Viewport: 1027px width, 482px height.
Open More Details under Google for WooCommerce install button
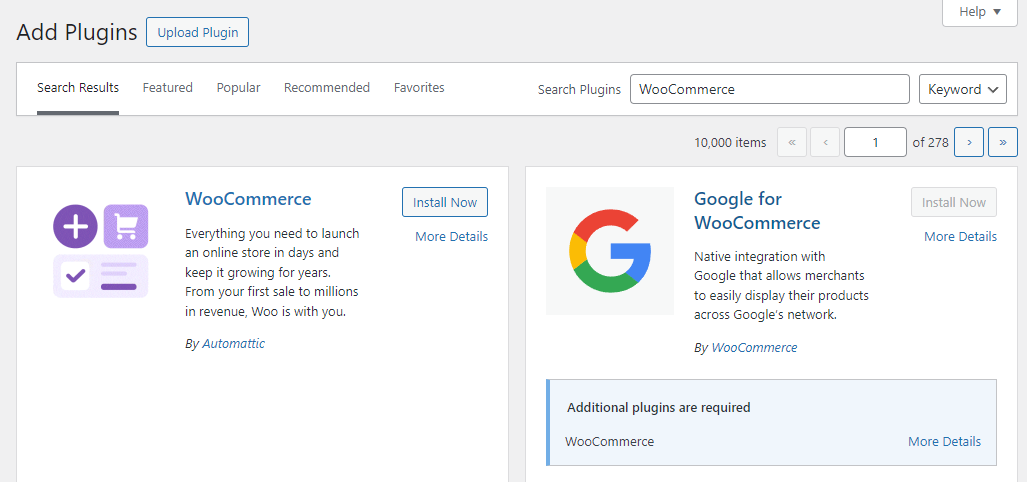960,236
